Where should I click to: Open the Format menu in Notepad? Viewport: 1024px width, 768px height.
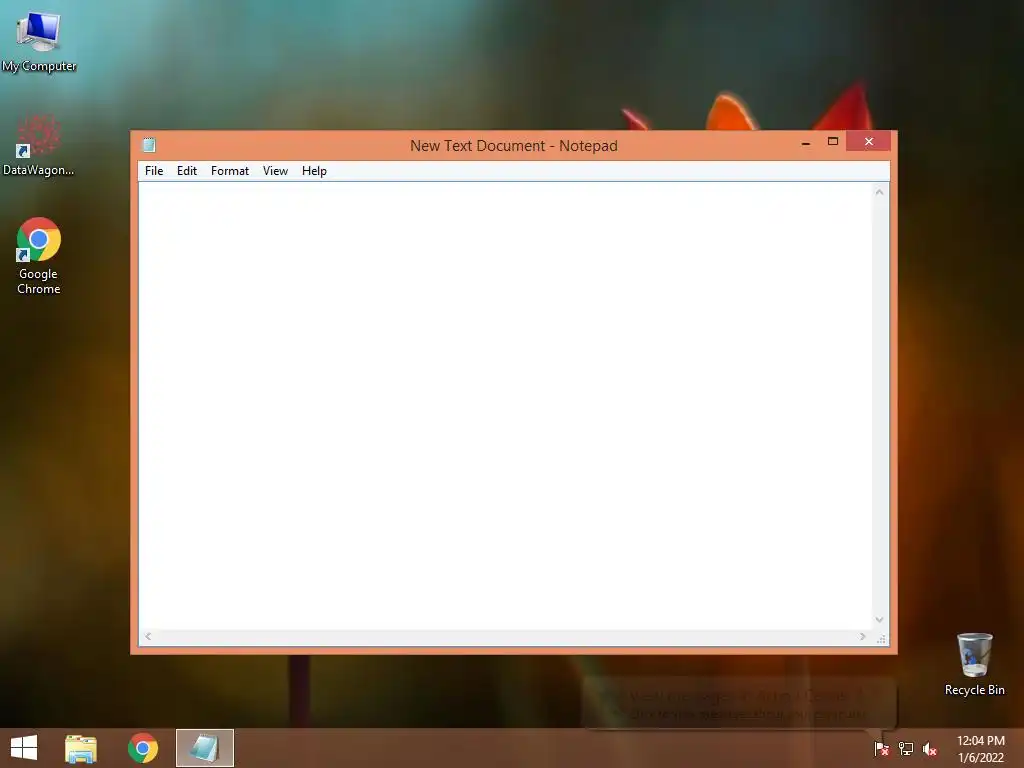tap(230, 171)
